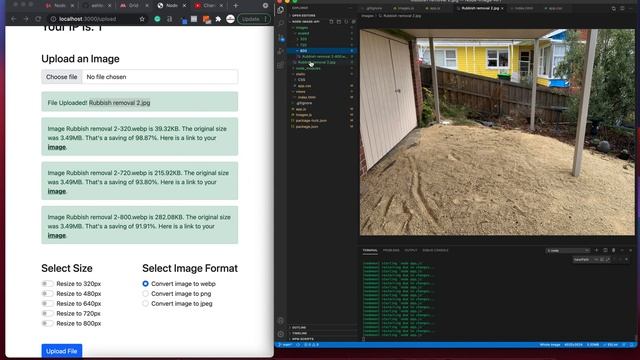The image size is (640, 360).
Task: Switch to the DEBUG CONSOLE tab
Action: (435, 250)
